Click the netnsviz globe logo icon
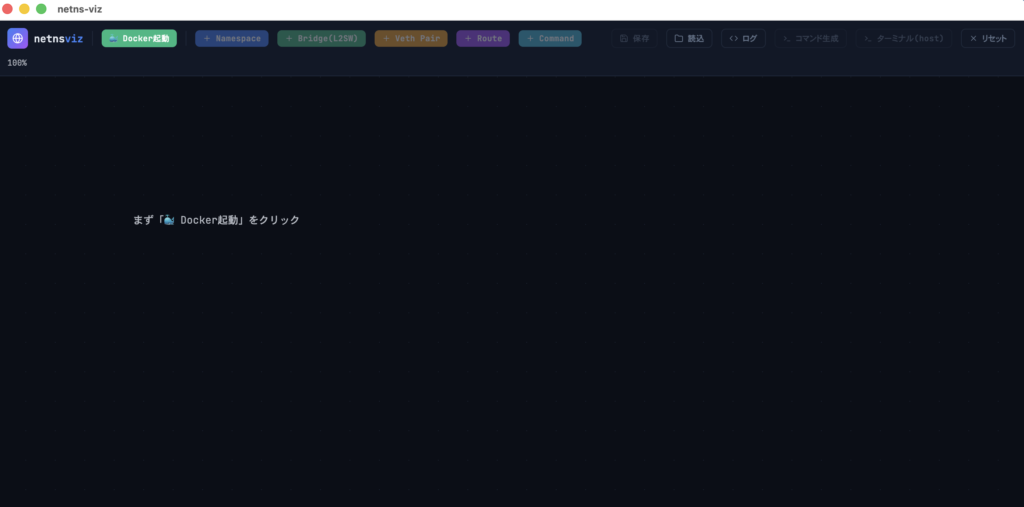This screenshot has width=1024, height=507. coord(18,38)
